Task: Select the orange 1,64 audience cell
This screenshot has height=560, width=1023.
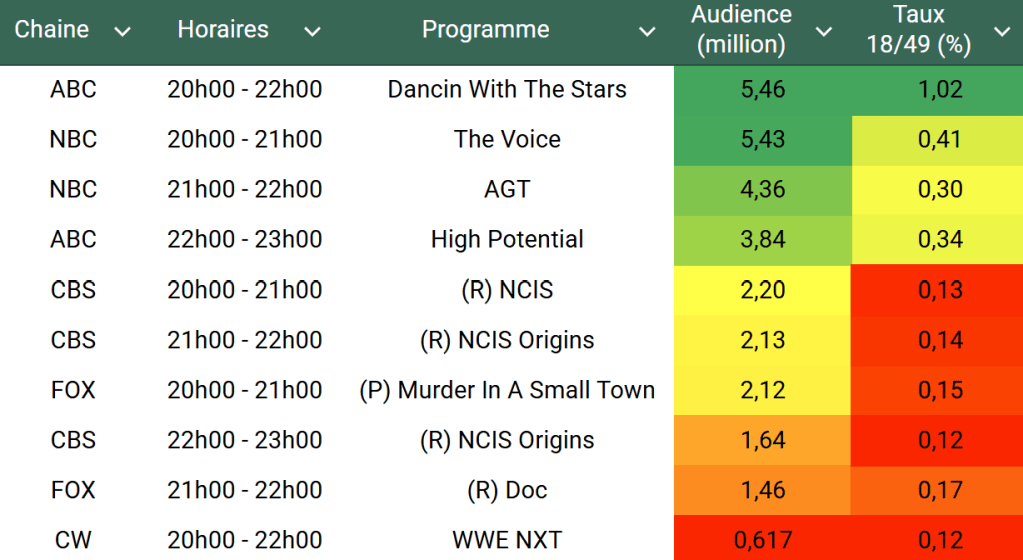Action: [763, 440]
